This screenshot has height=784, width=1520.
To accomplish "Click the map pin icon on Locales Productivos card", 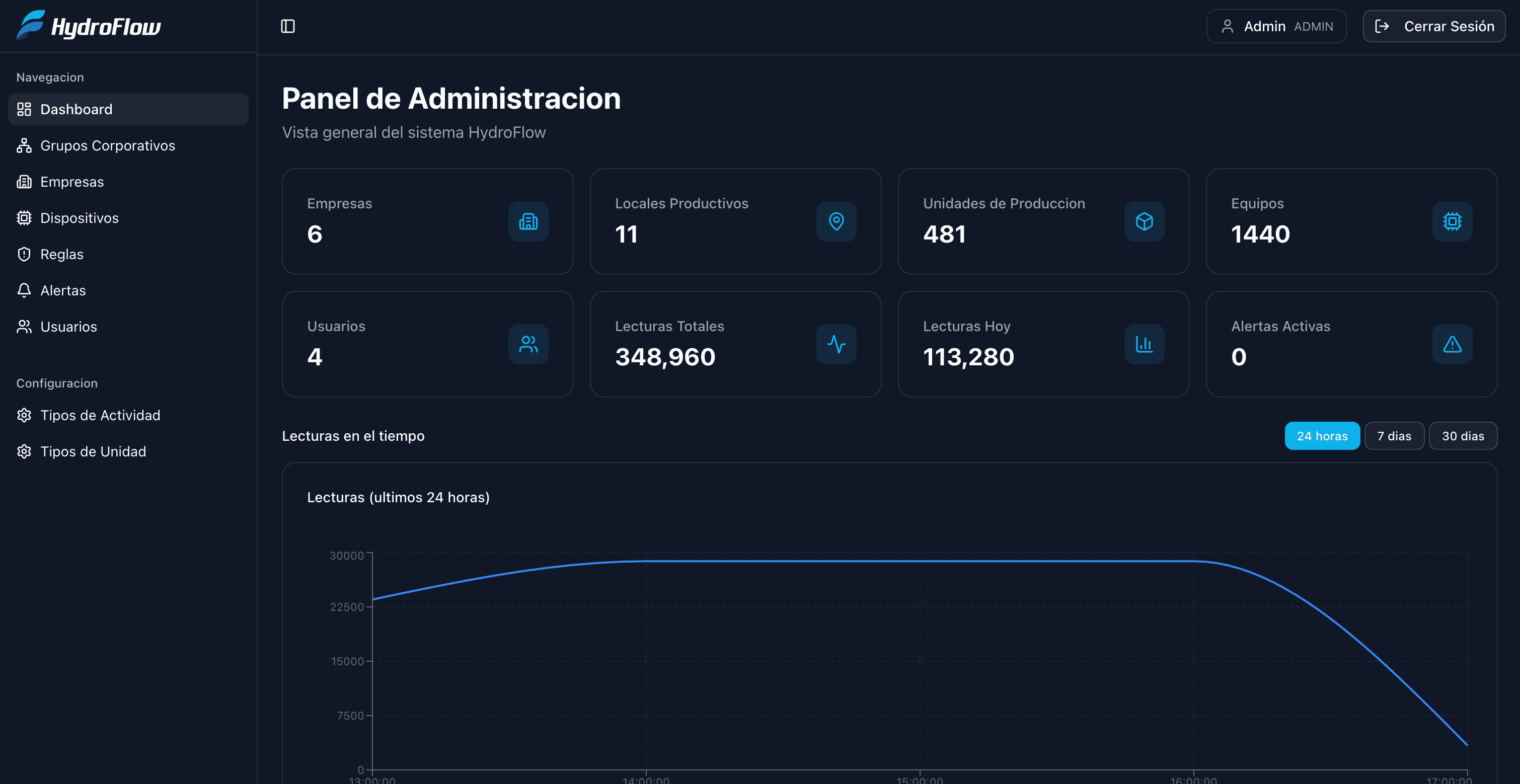I will pyautogui.click(x=836, y=221).
